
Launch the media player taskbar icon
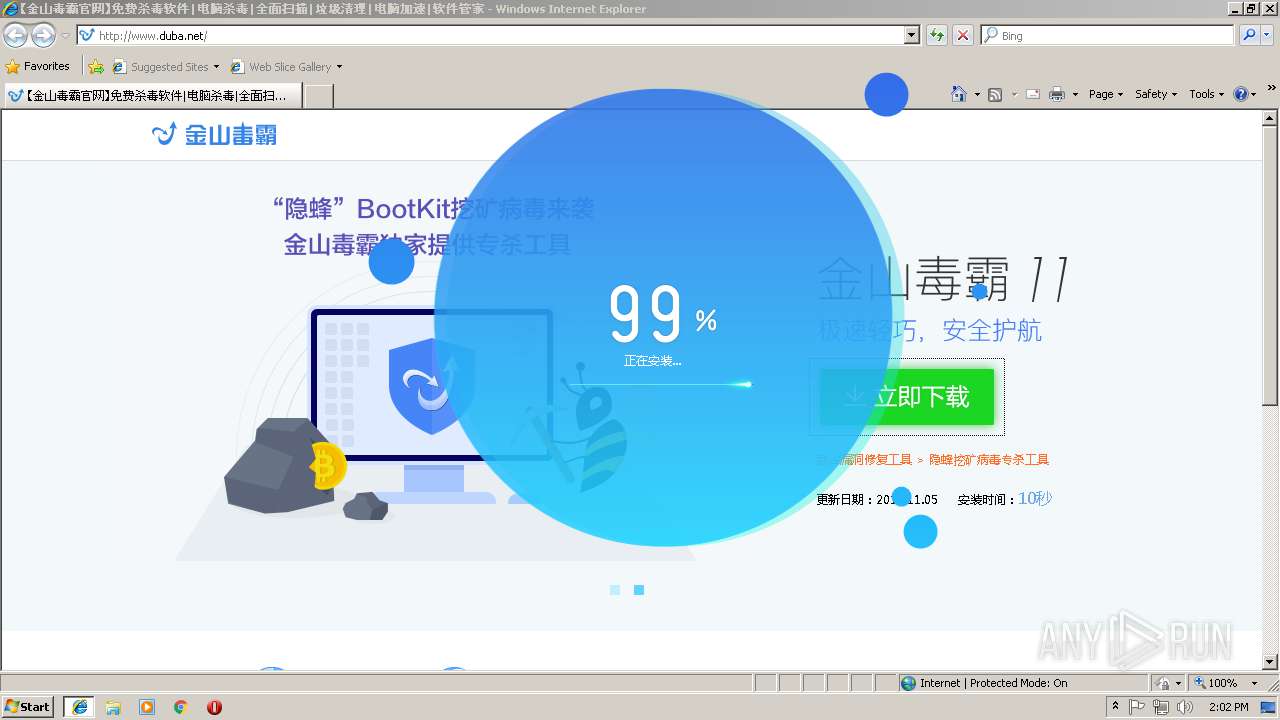point(147,707)
